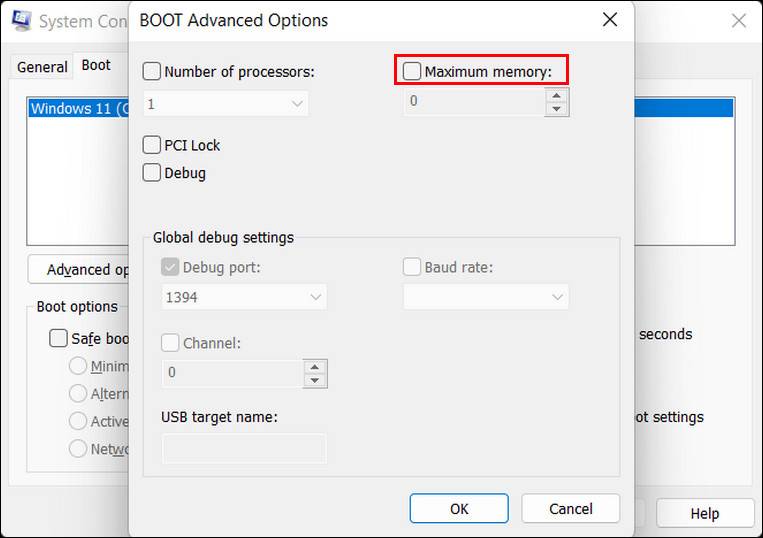This screenshot has height=538, width=763.
Task: Click the Channel spinner up arrow
Action: tap(315, 366)
